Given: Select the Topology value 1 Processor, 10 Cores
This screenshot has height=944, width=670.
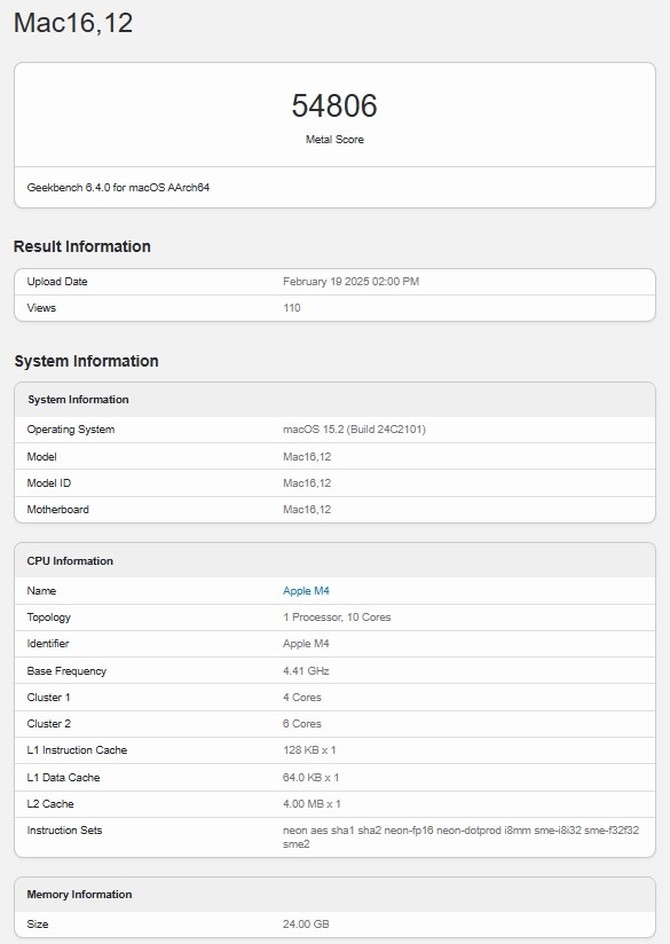Looking at the screenshot, I should point(337,617).
